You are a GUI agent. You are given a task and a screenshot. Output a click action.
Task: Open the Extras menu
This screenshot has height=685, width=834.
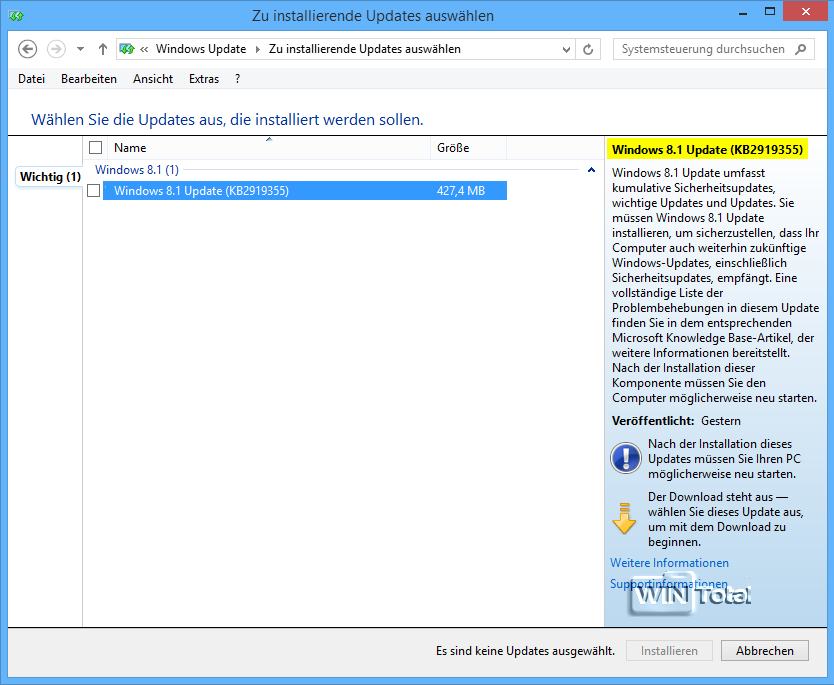[x=204, y=79]
